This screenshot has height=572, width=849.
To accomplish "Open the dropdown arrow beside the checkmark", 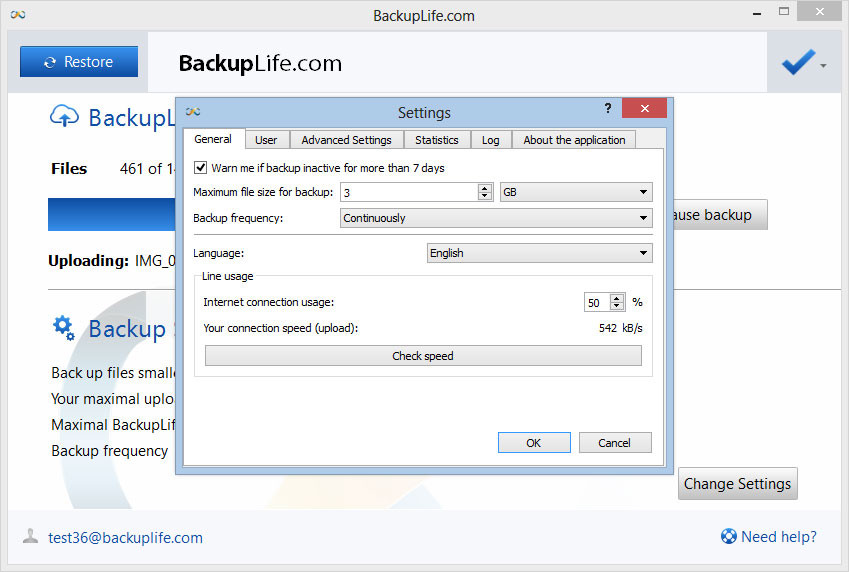I will 823,66.
